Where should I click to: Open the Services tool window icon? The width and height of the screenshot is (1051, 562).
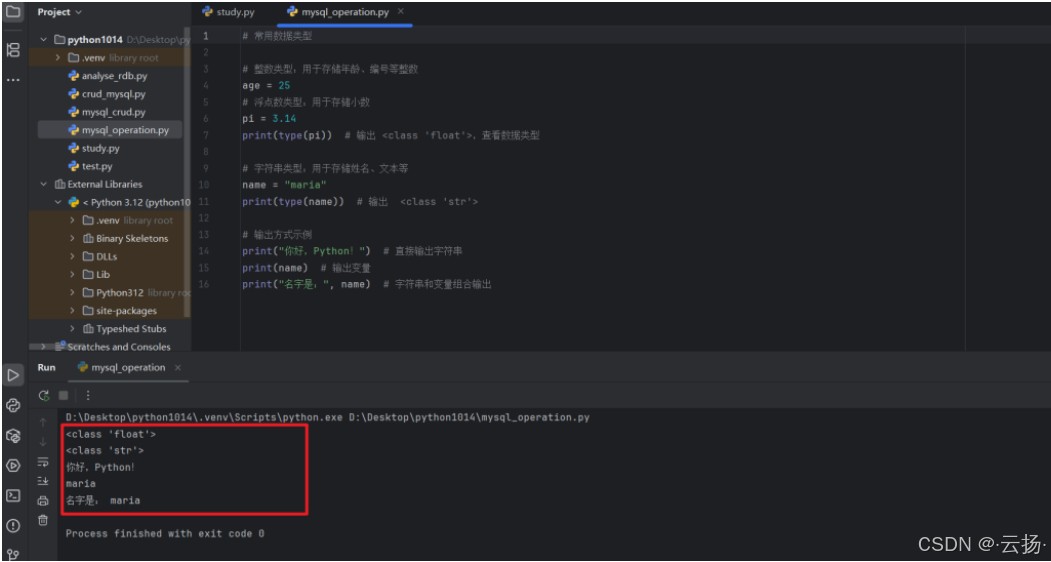[13, 465]
